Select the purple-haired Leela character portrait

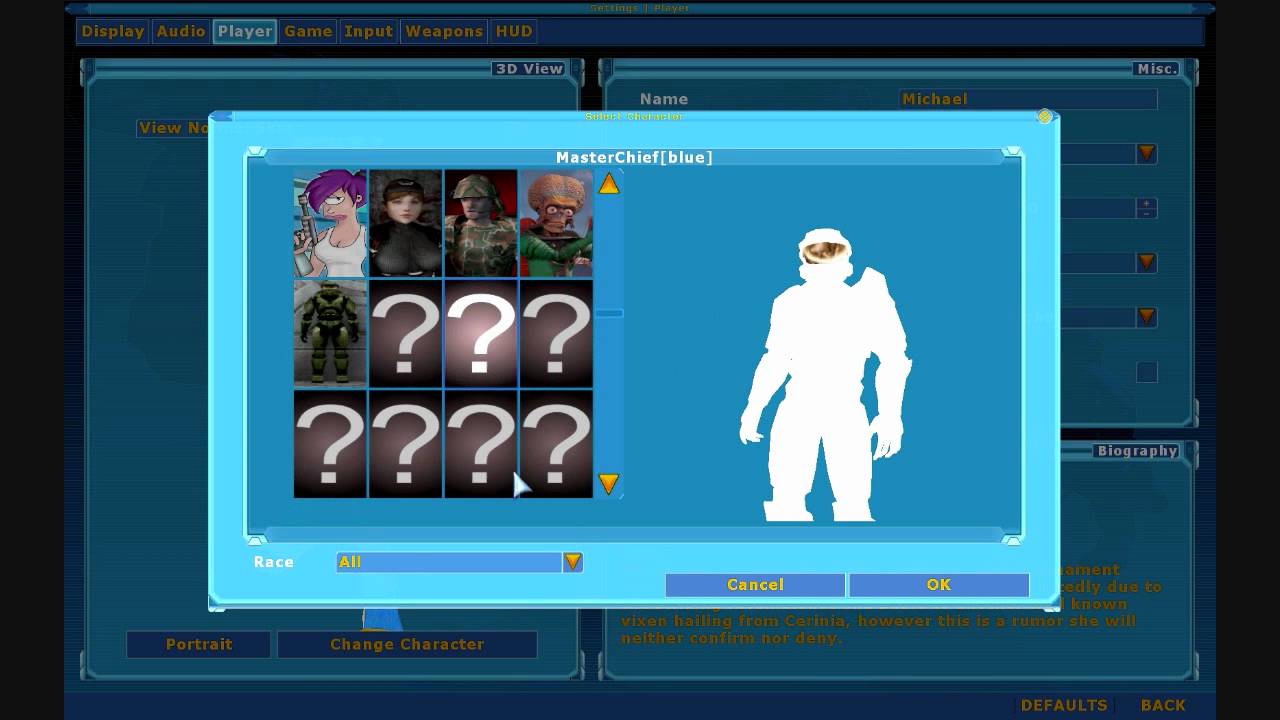tap(330, 223)
